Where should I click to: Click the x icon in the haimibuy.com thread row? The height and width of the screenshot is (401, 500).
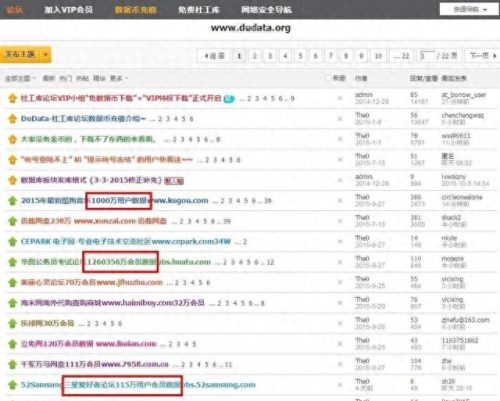(340, 303)
